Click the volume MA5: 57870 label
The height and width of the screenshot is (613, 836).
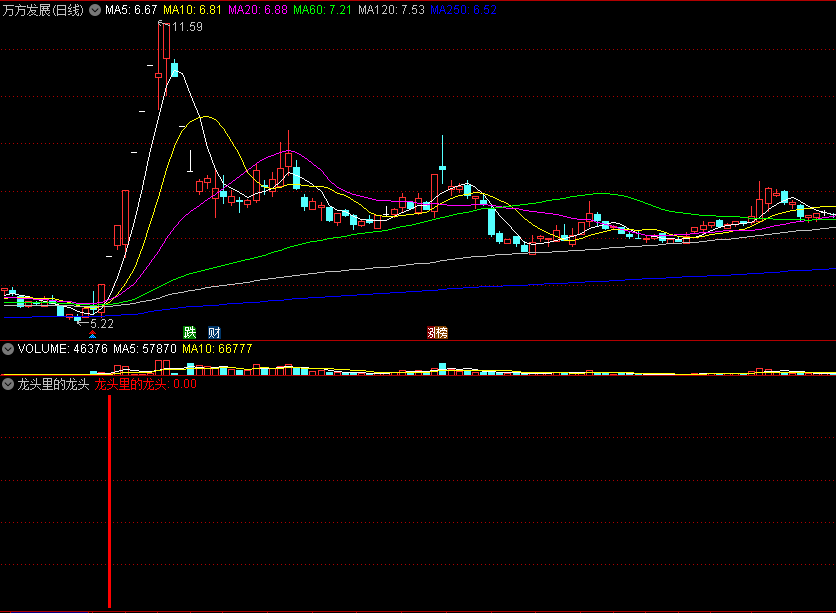144,349
